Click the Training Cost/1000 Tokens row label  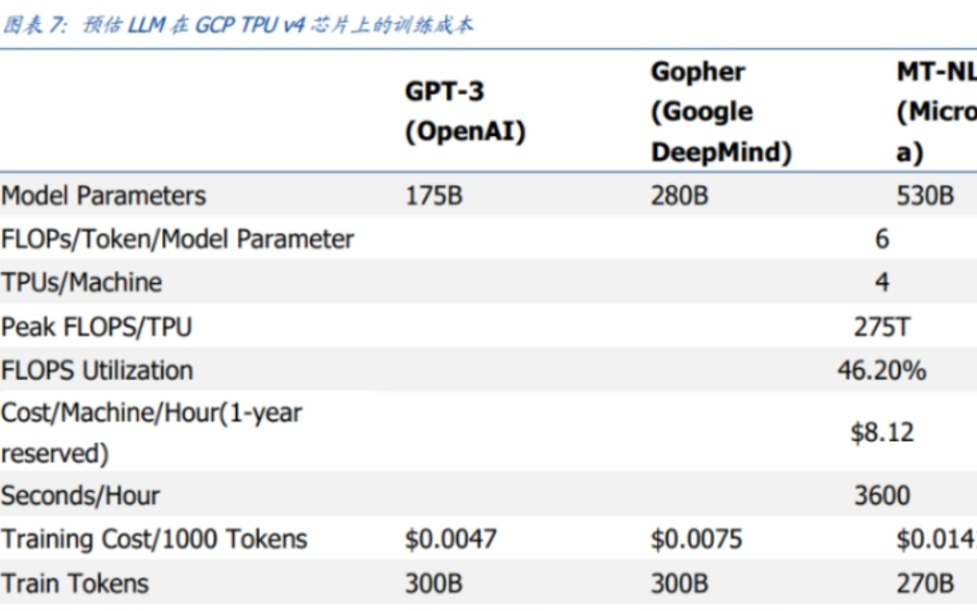(x=154, y=539)
